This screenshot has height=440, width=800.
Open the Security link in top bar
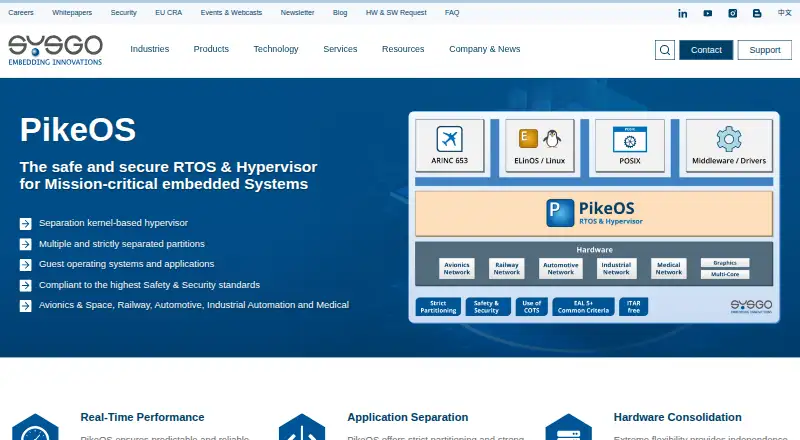click(x=123, y=13)
